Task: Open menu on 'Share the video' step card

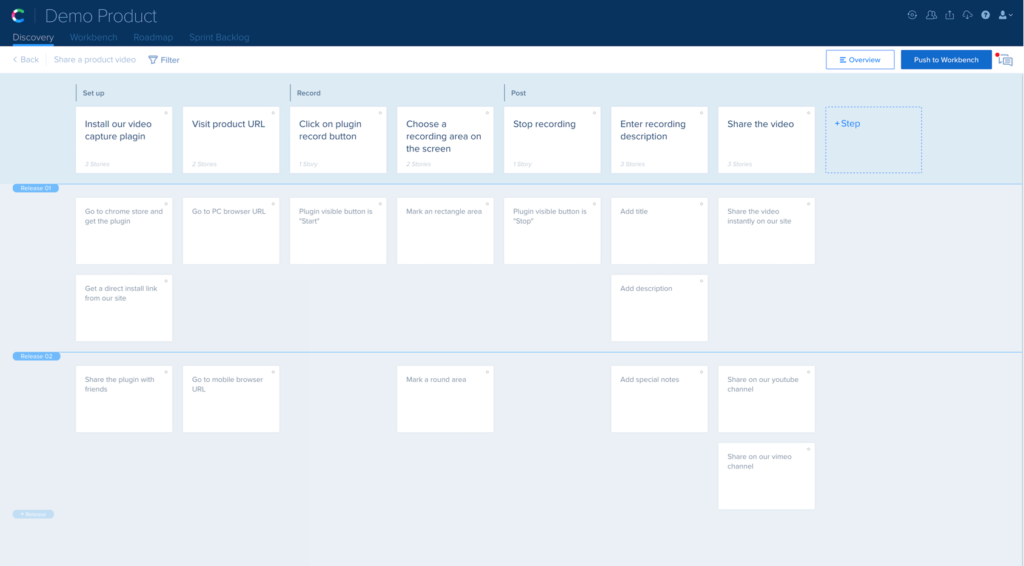Action: click(808, 113)
